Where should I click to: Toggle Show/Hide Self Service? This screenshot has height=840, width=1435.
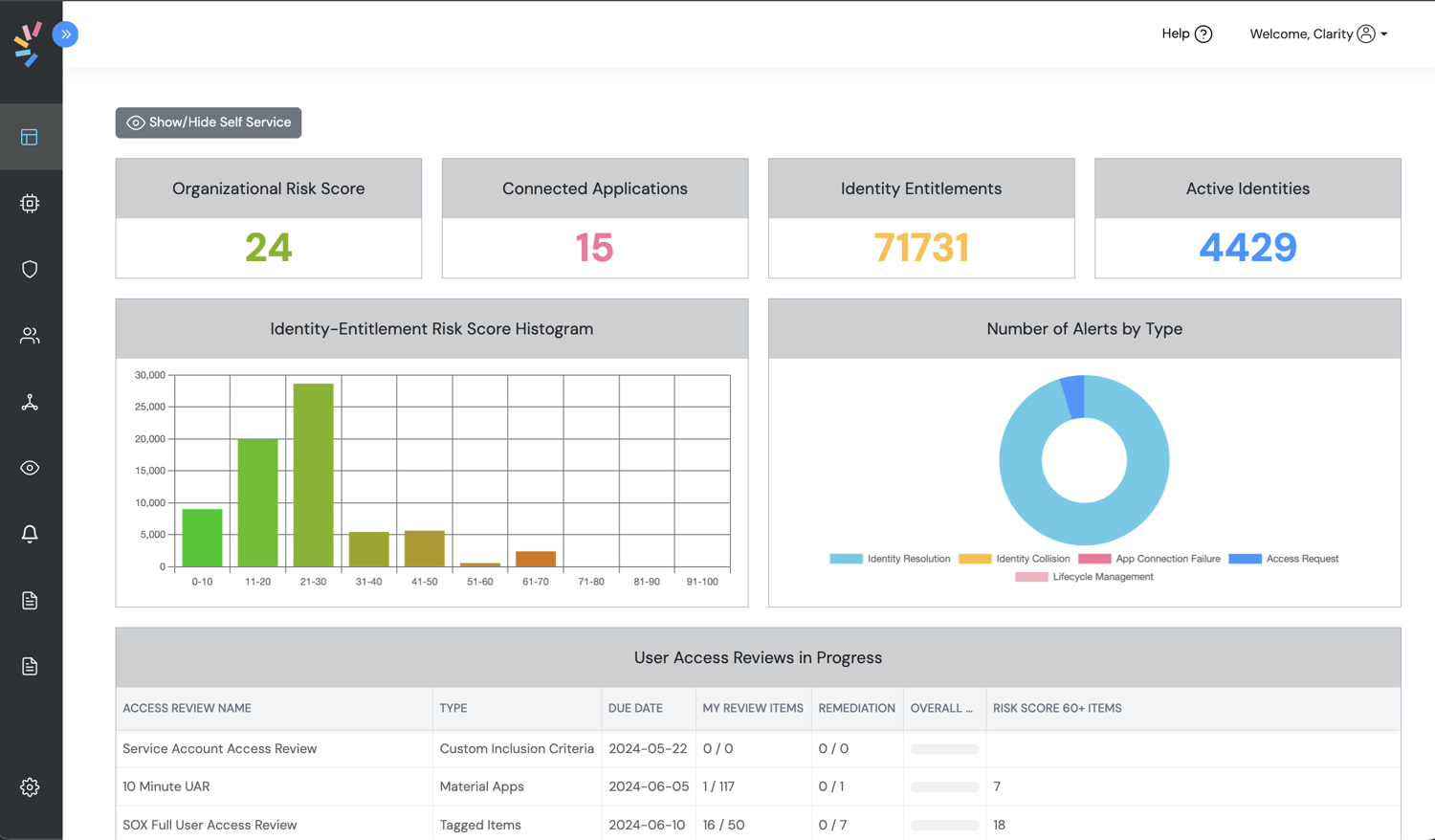point(209,122)
